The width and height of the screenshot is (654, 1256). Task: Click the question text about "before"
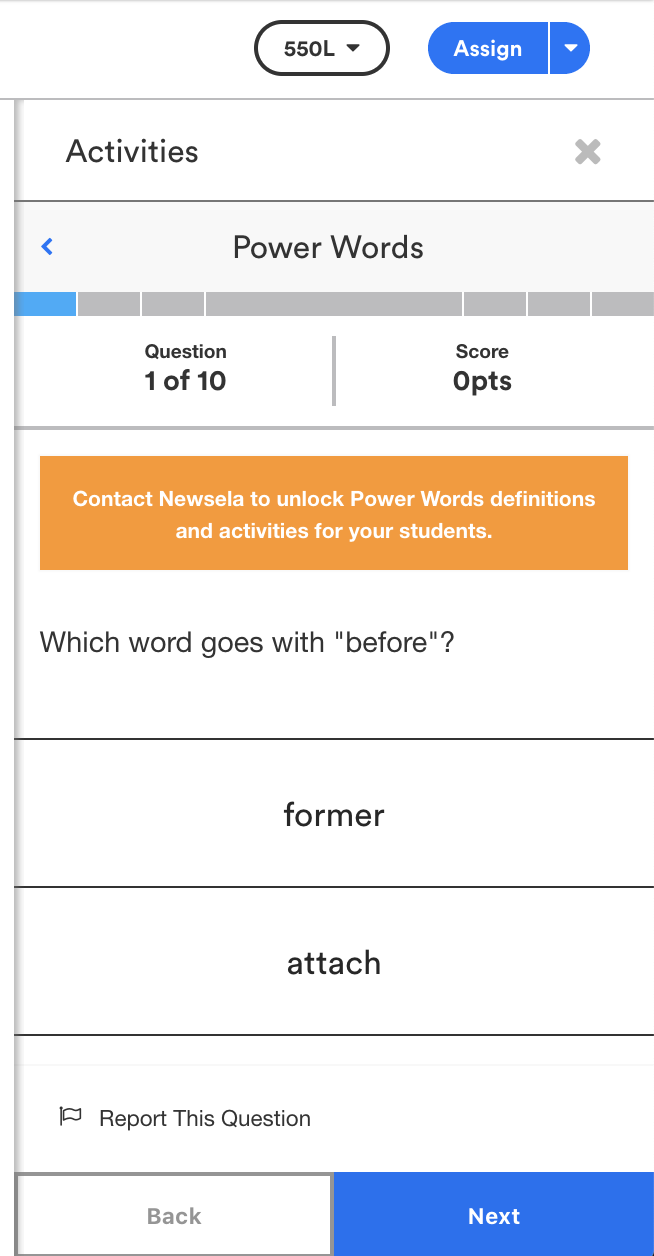(247, 642)
